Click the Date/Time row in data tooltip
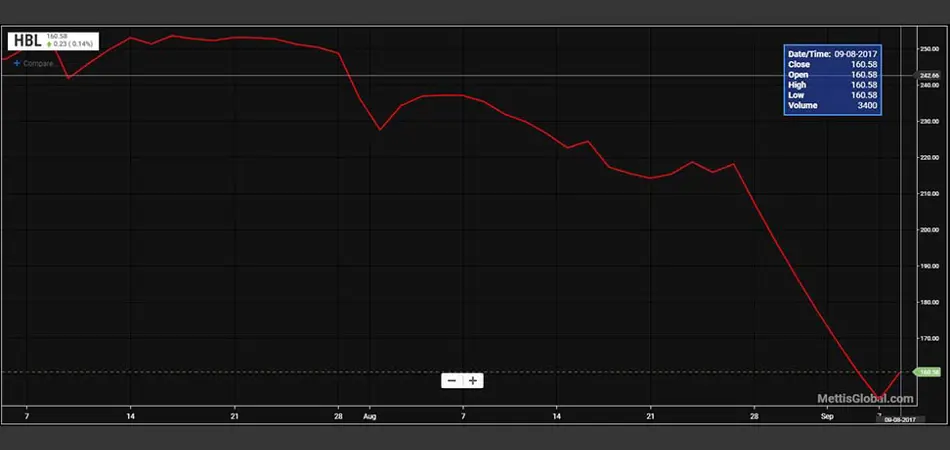The width and height of the screenshot is (950, 450). click(x=832, y=53)
